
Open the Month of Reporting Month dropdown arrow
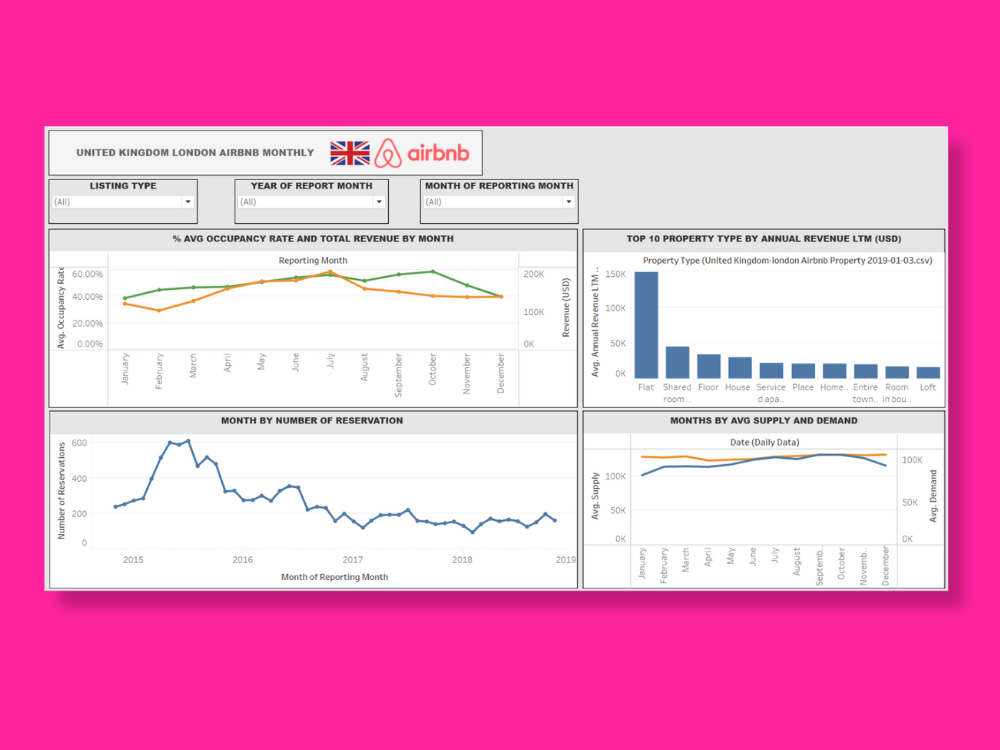[568, 202]
